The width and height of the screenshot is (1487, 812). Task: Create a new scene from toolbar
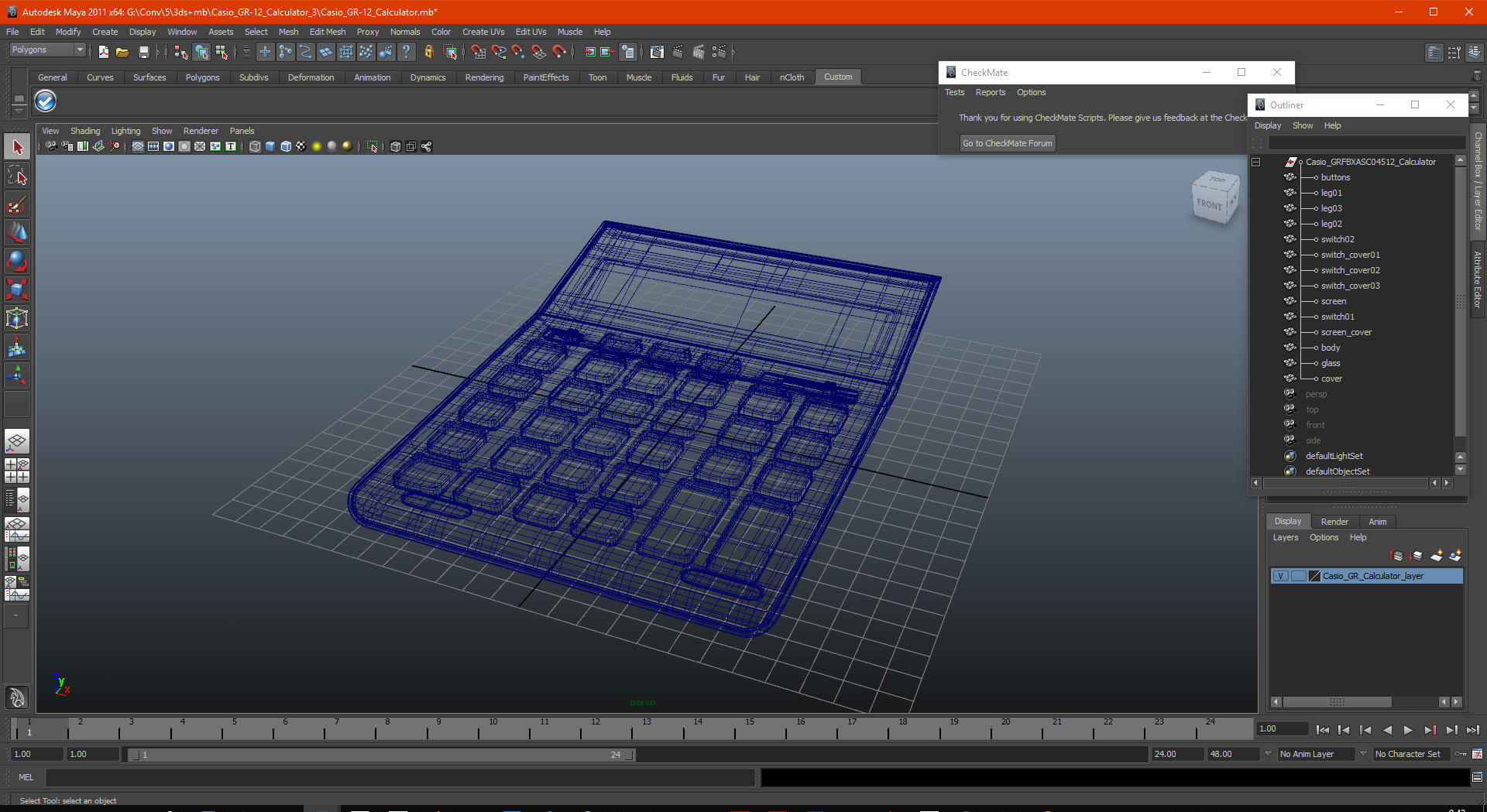(103, 52)
